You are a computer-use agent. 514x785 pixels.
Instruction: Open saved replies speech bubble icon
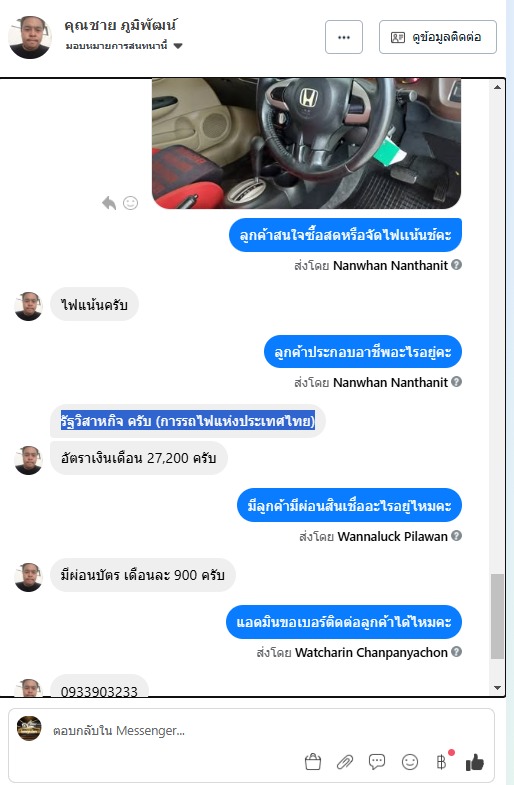377,761
